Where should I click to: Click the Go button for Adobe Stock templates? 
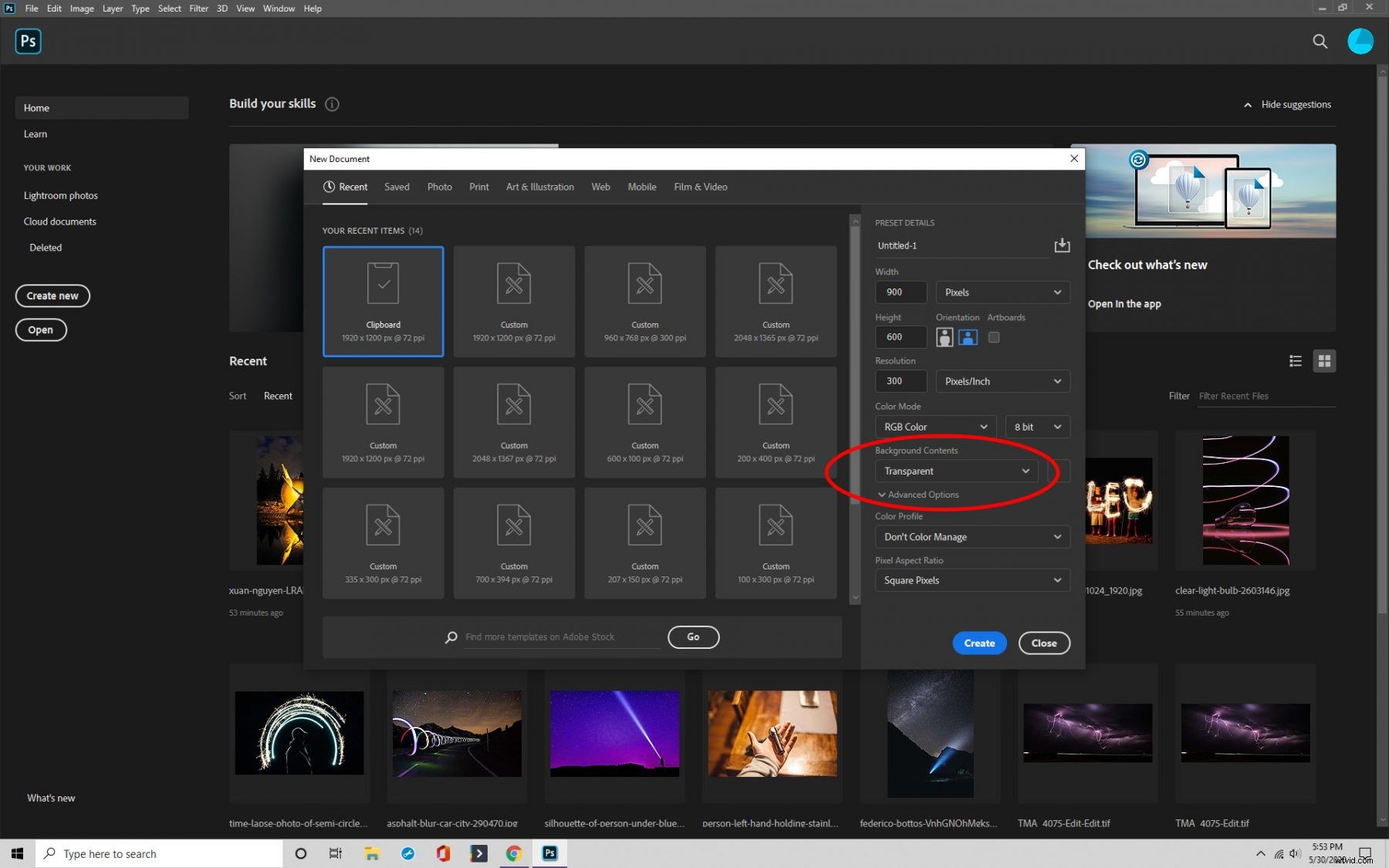click(692, 637)
